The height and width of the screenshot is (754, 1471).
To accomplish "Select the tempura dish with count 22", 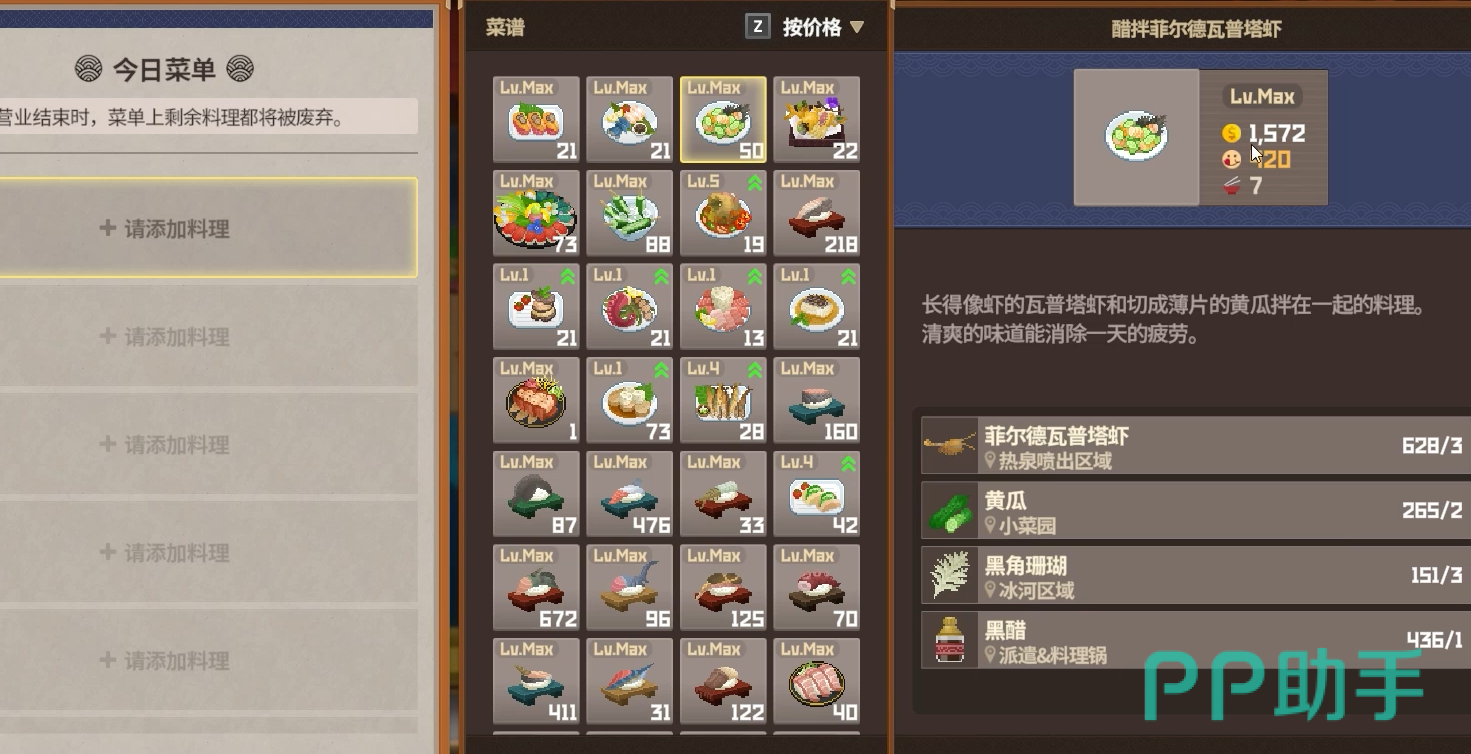I will tap(816, 119).
